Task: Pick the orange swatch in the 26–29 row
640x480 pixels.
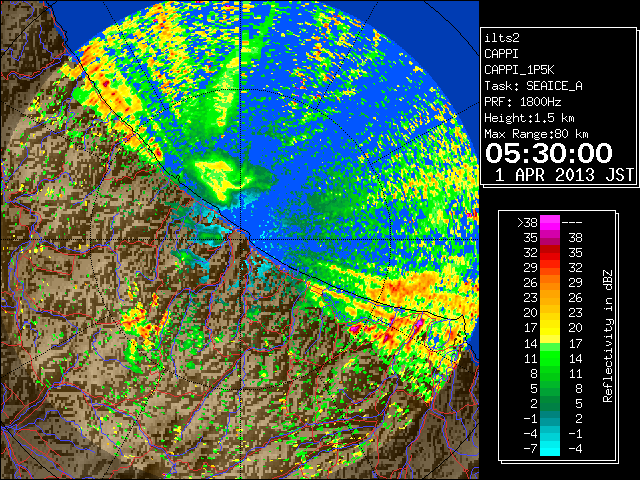Action: 550,282
